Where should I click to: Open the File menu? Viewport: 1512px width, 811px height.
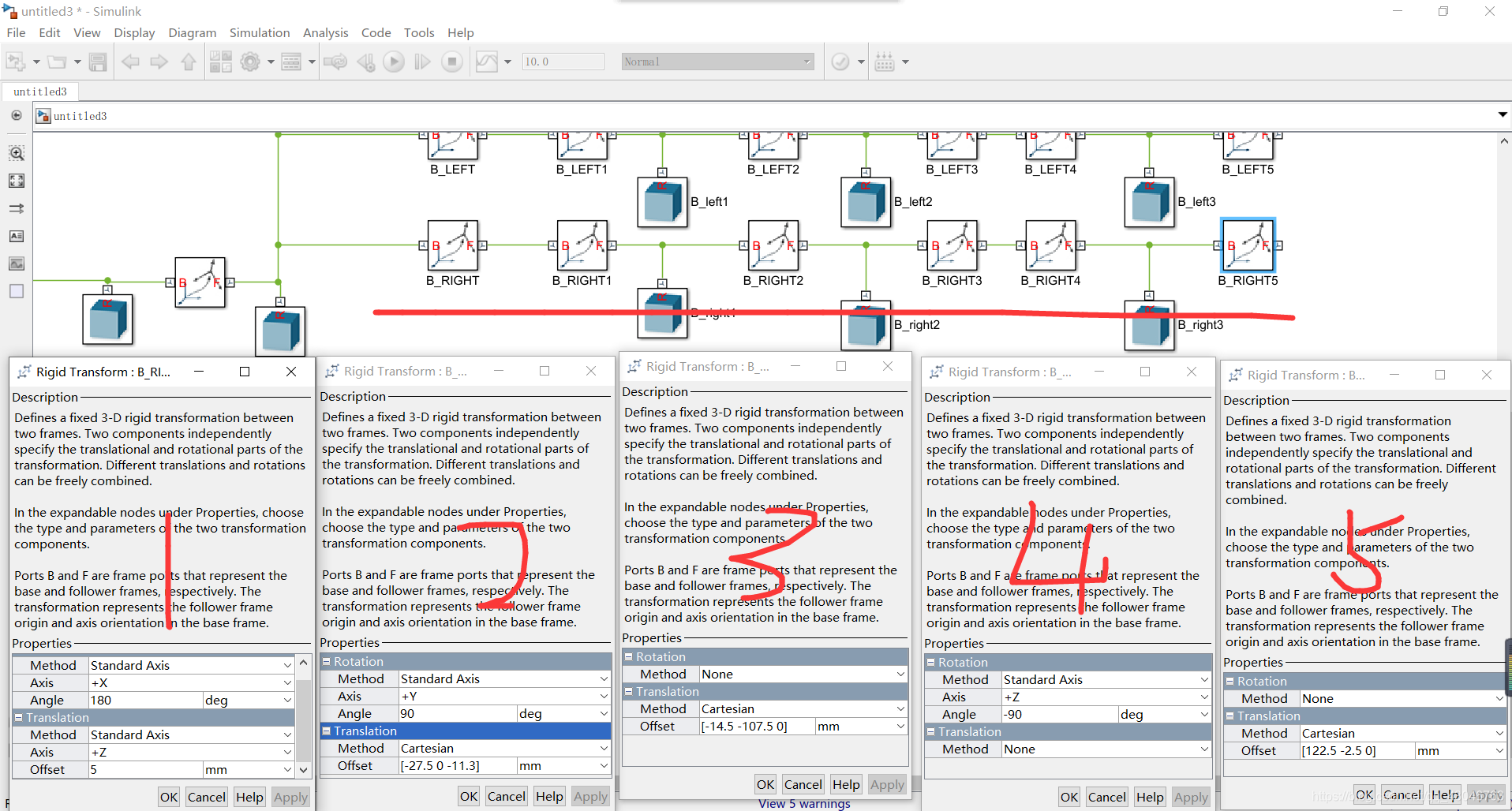16,32
